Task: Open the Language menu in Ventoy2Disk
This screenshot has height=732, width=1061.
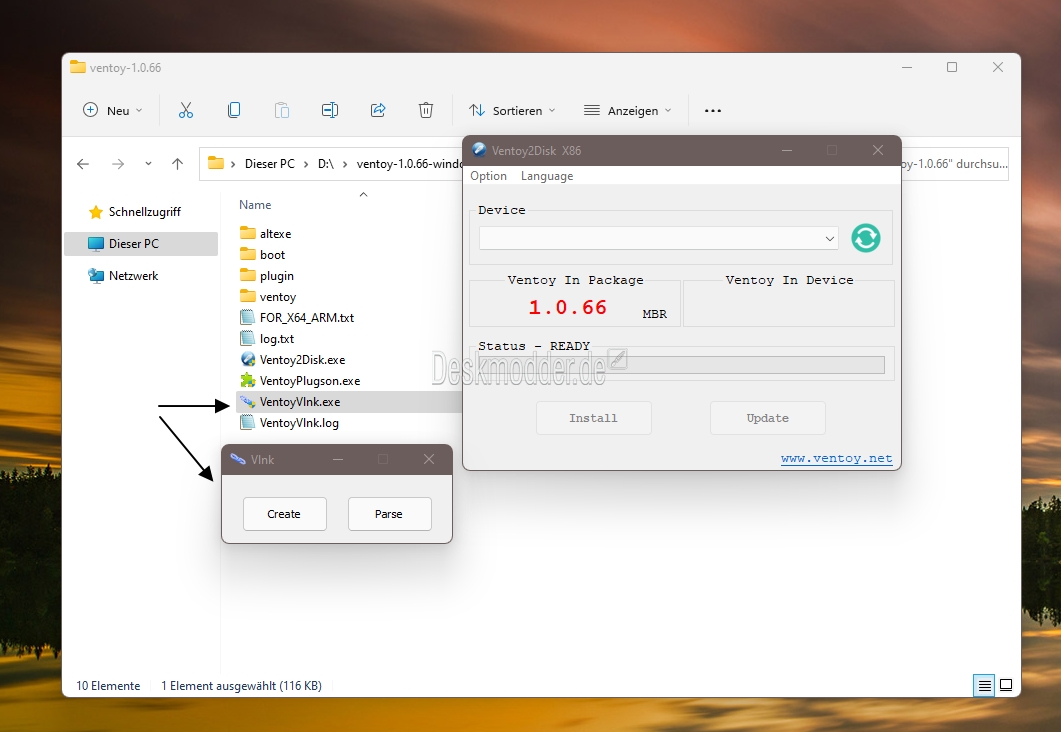Action: (x=547, y=176)
